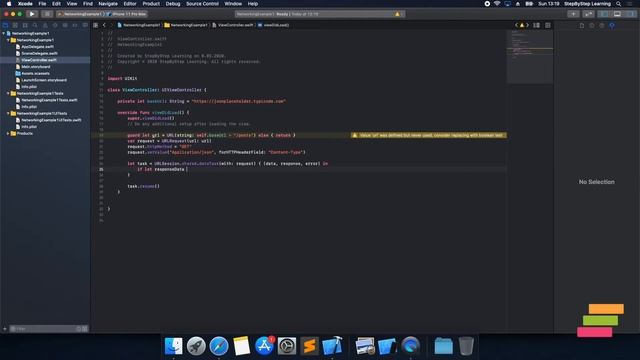
Task: Open the Source Control menu
Action: [x=202, y=4]
